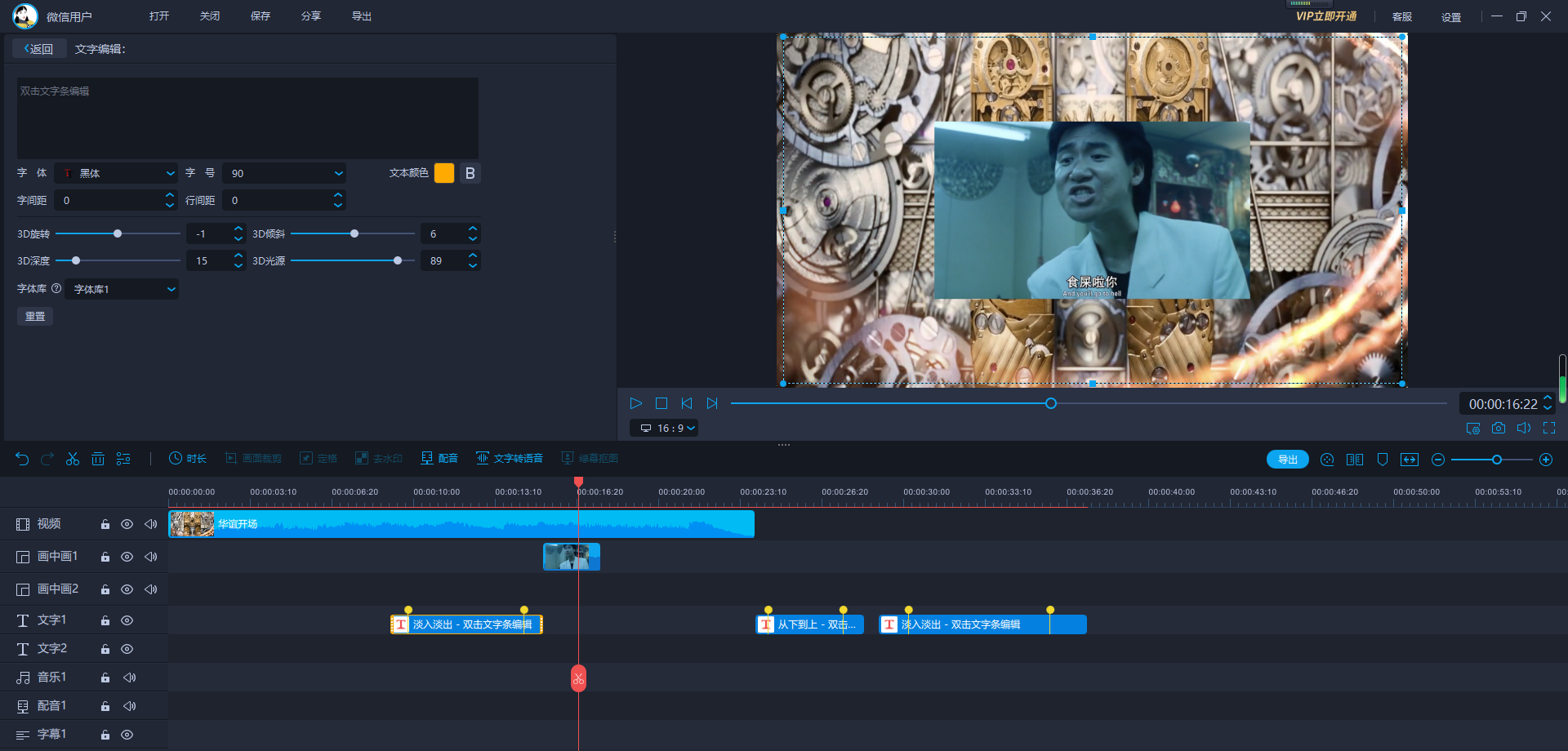Click the undo arrow icon
Image resolution: width=1568 pixels, height=751 pixels.
coord(22,459)
